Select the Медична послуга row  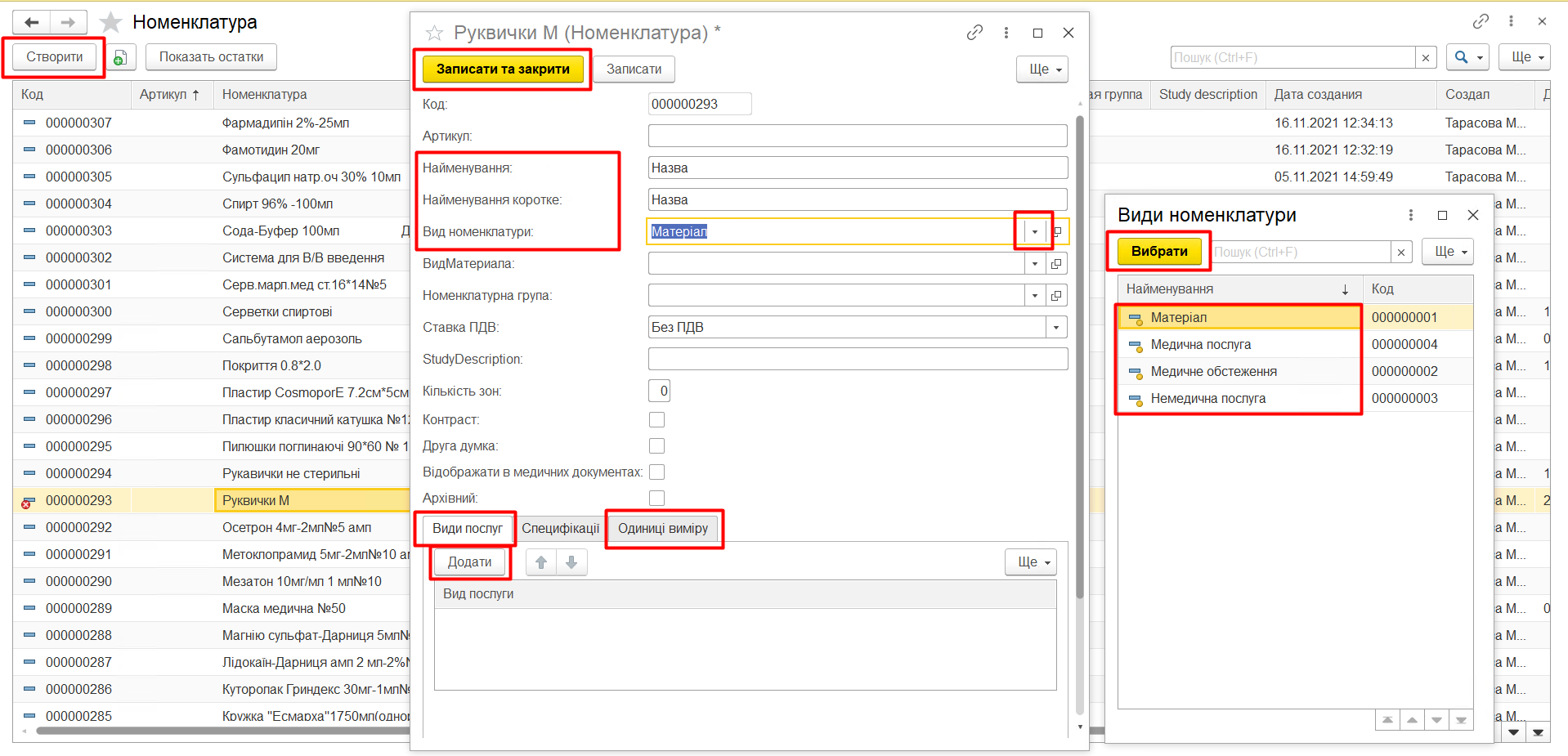tap(1200, 345)
